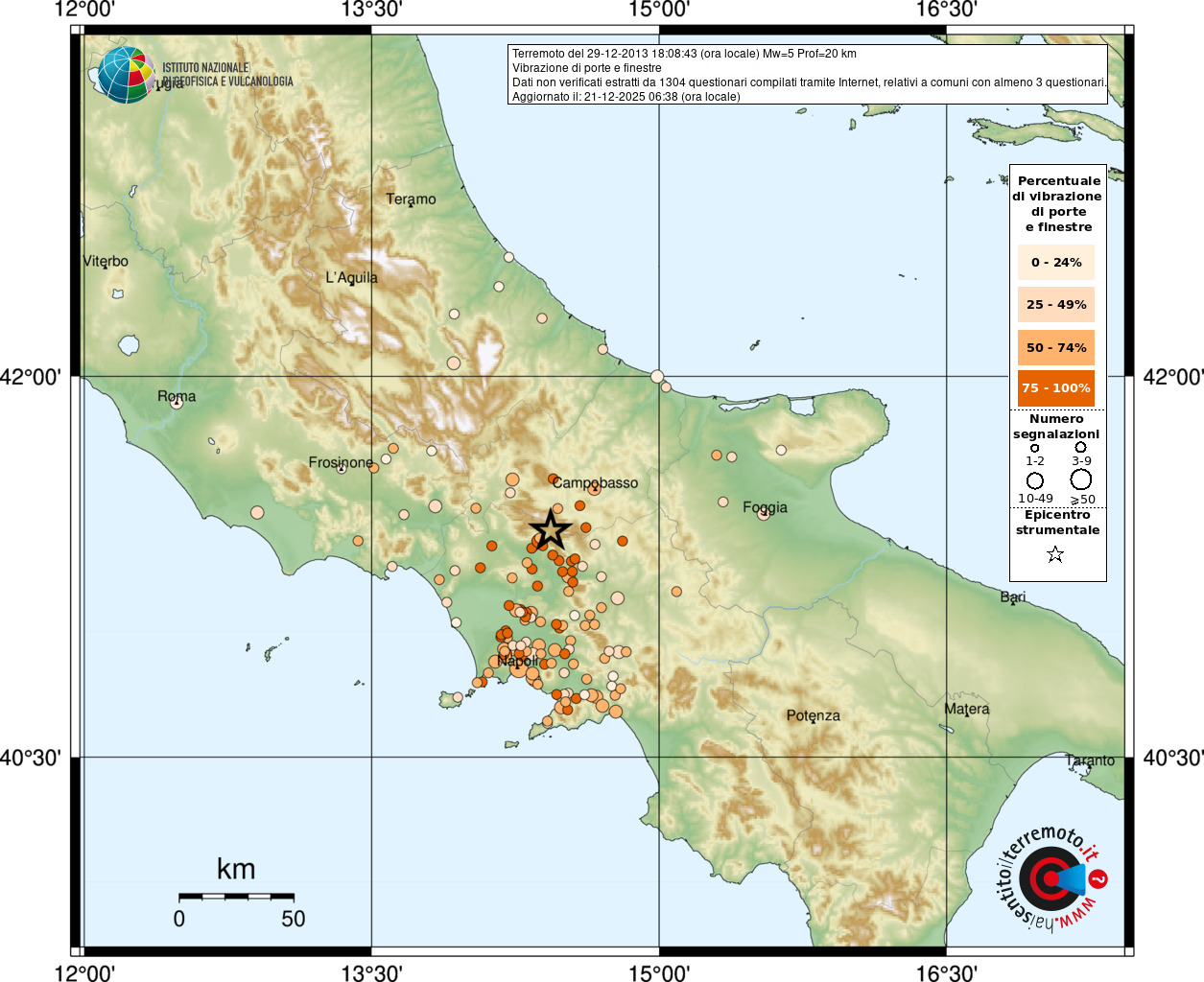Select the 1-2 reports circle in legend

coord(1034,448)
